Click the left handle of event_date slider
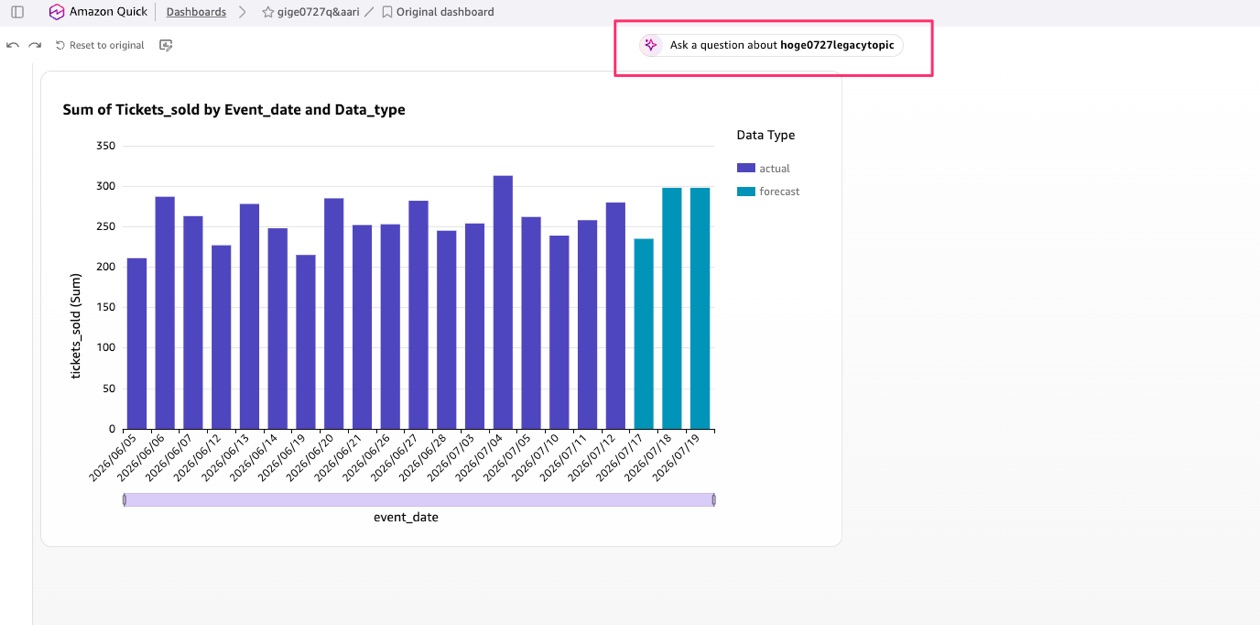1260x625 pixels. point(125,499)
